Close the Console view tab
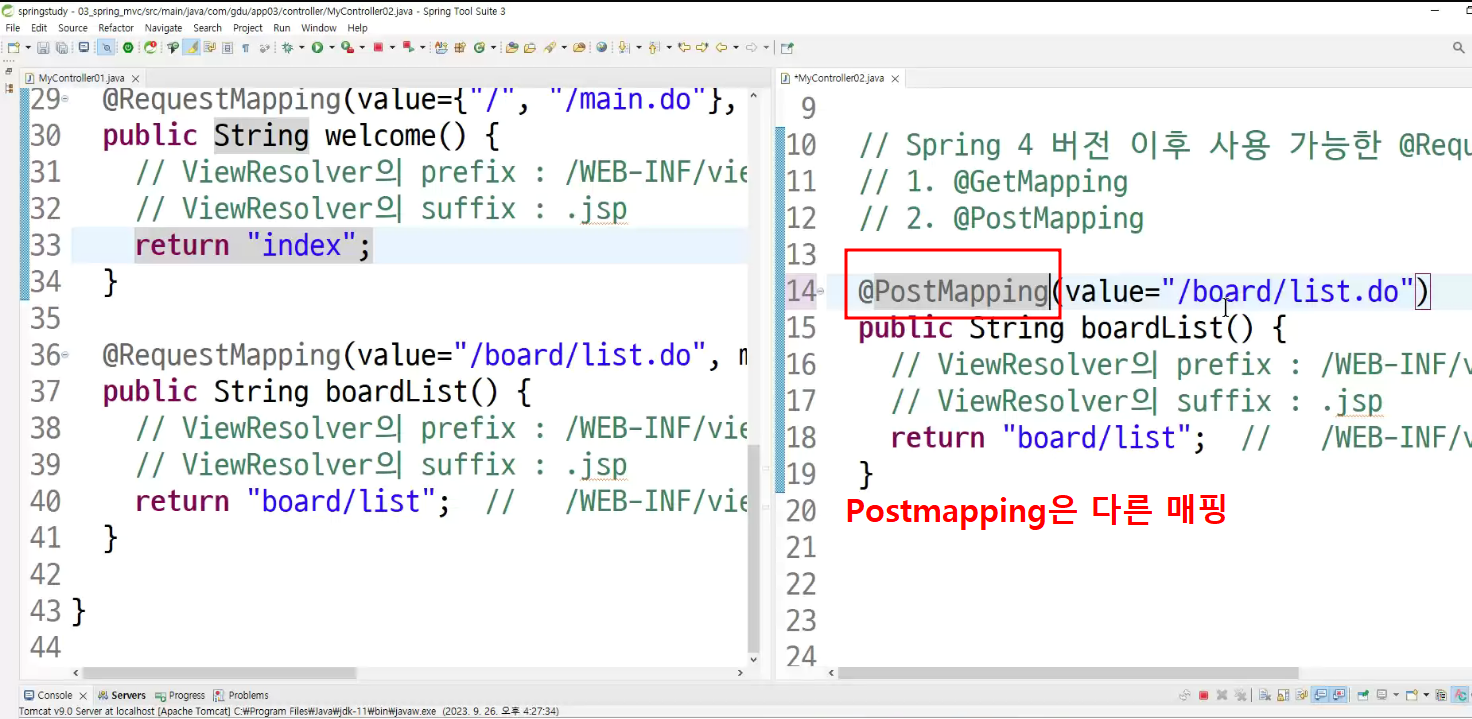The image size is (1472, 719). (83, 695)
